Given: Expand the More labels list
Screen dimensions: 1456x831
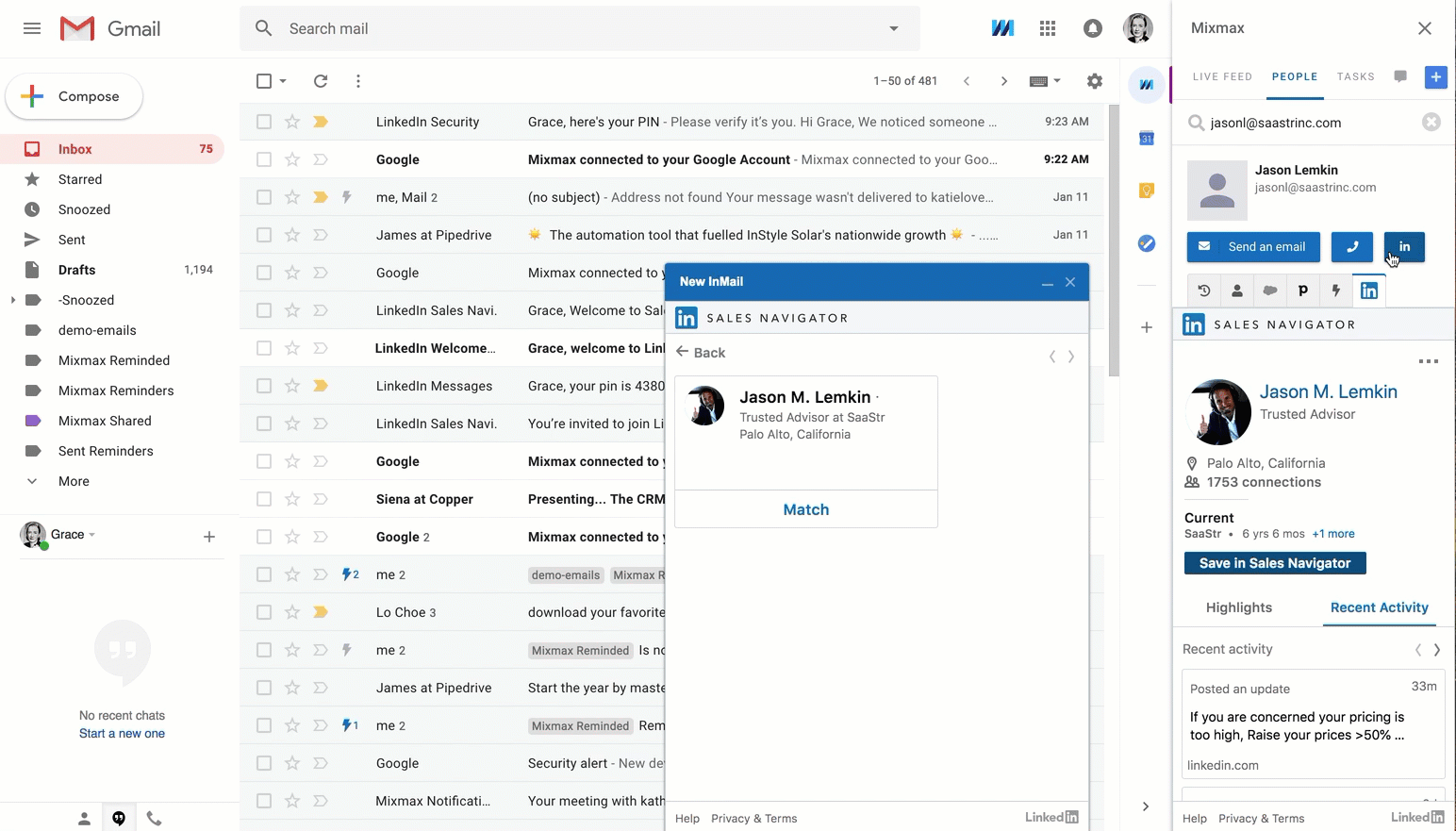Looking at the screenshot, I should coord(74,481).
